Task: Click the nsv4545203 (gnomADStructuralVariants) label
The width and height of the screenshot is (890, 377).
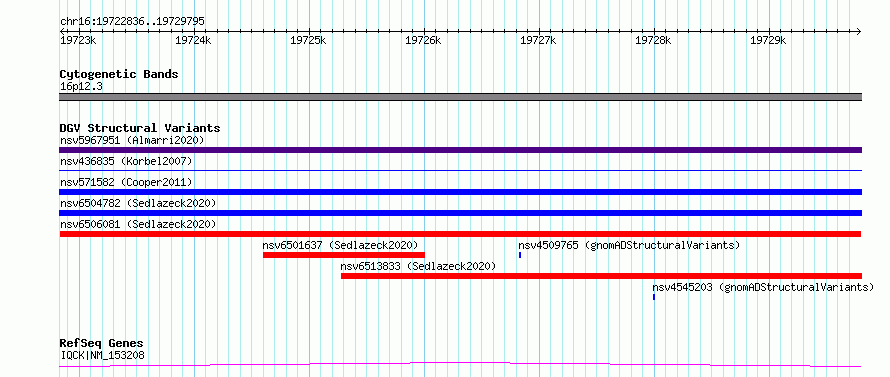Action: 763,287
